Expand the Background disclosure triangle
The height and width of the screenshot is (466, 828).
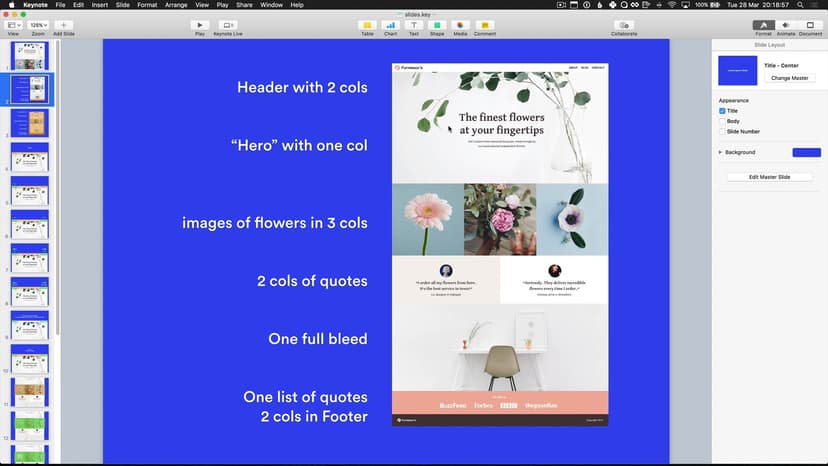tap(720, 152)
